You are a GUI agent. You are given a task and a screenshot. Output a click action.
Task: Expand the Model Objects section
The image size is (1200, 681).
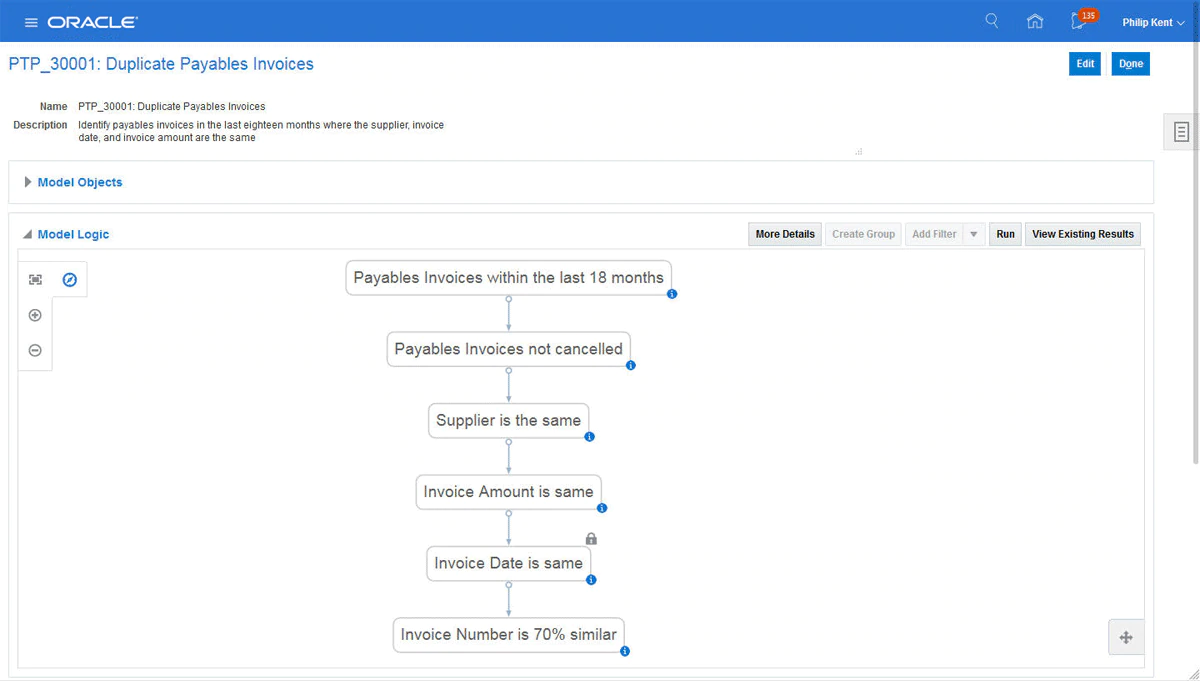click(x=28, y=182)
